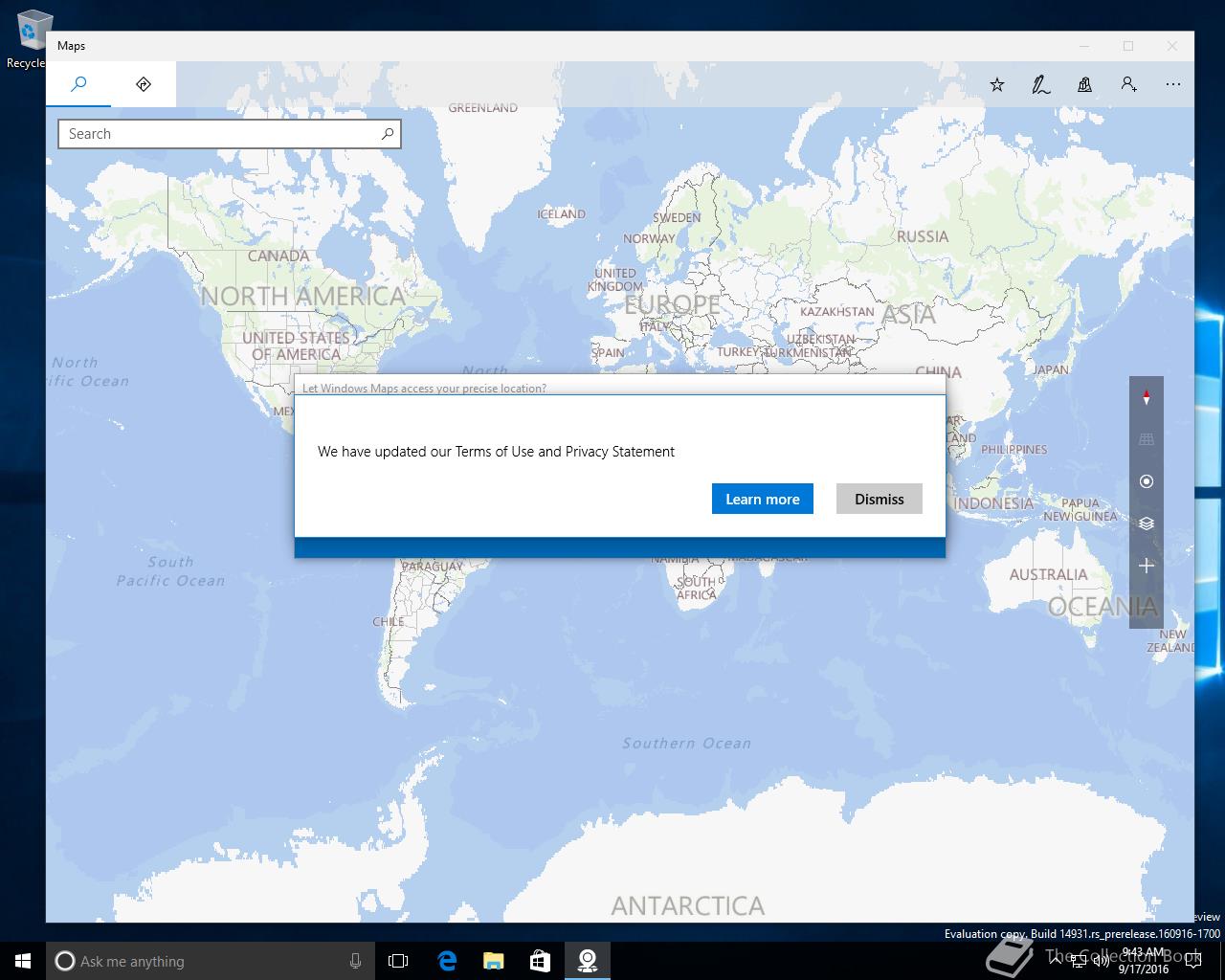Open the Directions tab

coord(144,84)
